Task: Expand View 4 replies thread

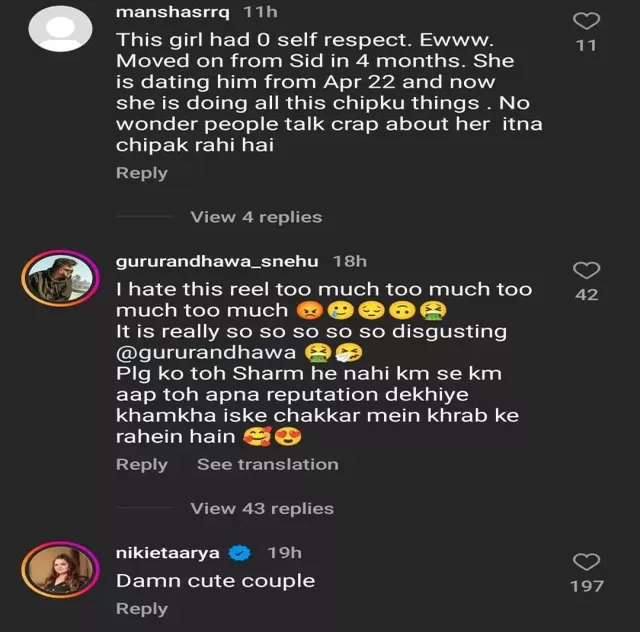Action: click(x=256, y=217)
